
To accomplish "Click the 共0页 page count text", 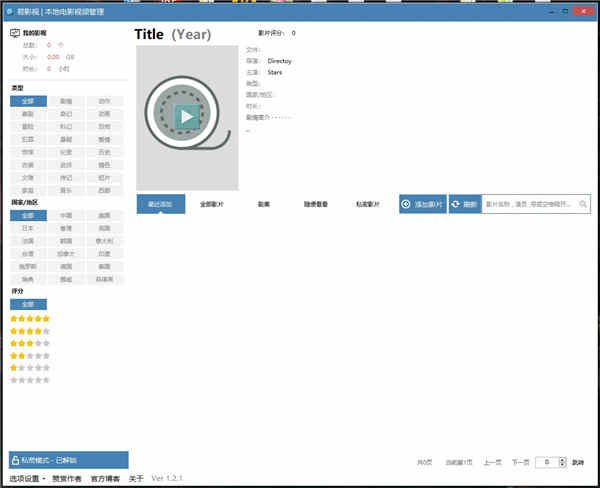I will pos(424,462).
